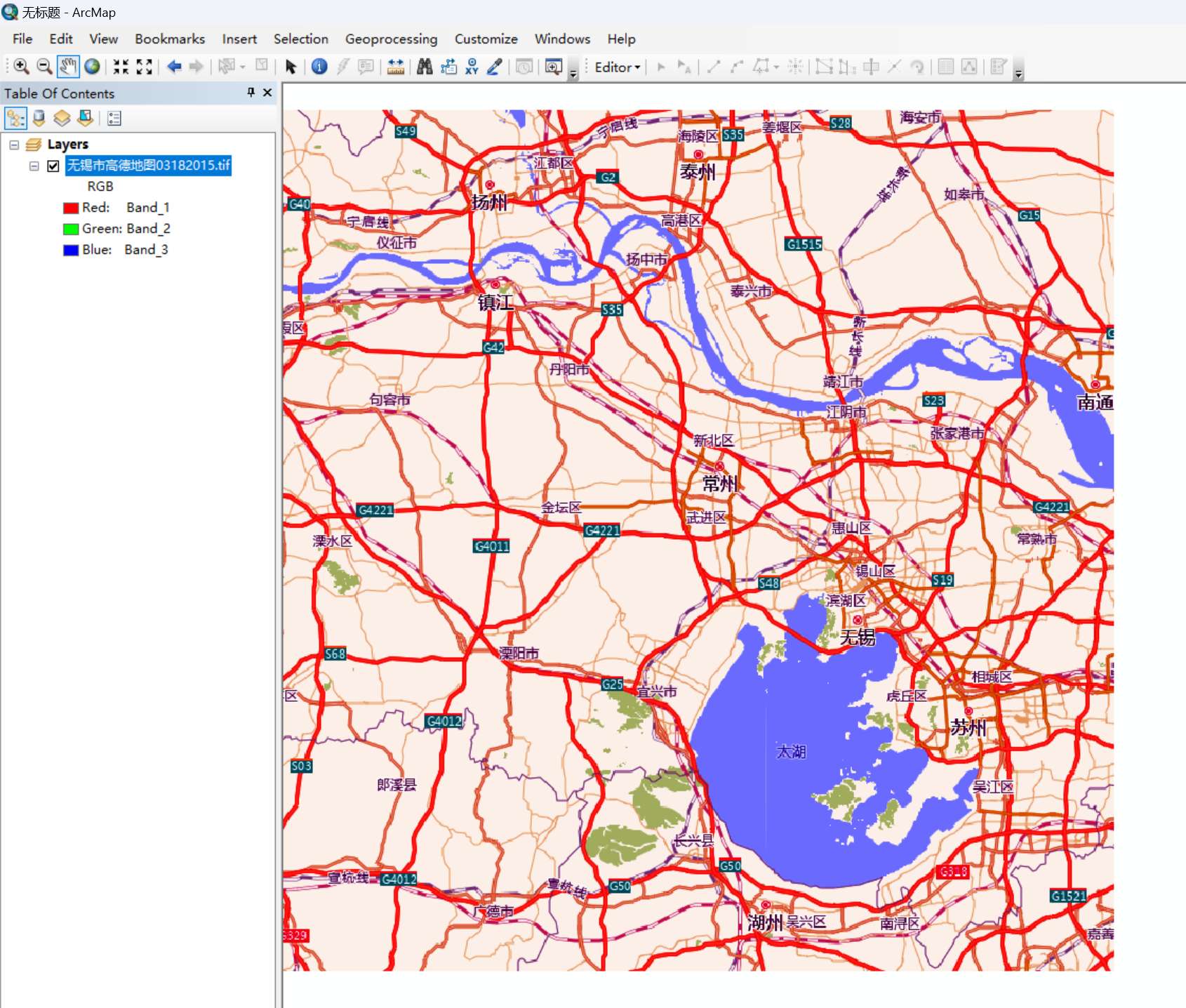The height and width of the screenshot is (1008, 1186).
Task: Open Select Features dropdown arrow
Action: (x=243, y=67)
